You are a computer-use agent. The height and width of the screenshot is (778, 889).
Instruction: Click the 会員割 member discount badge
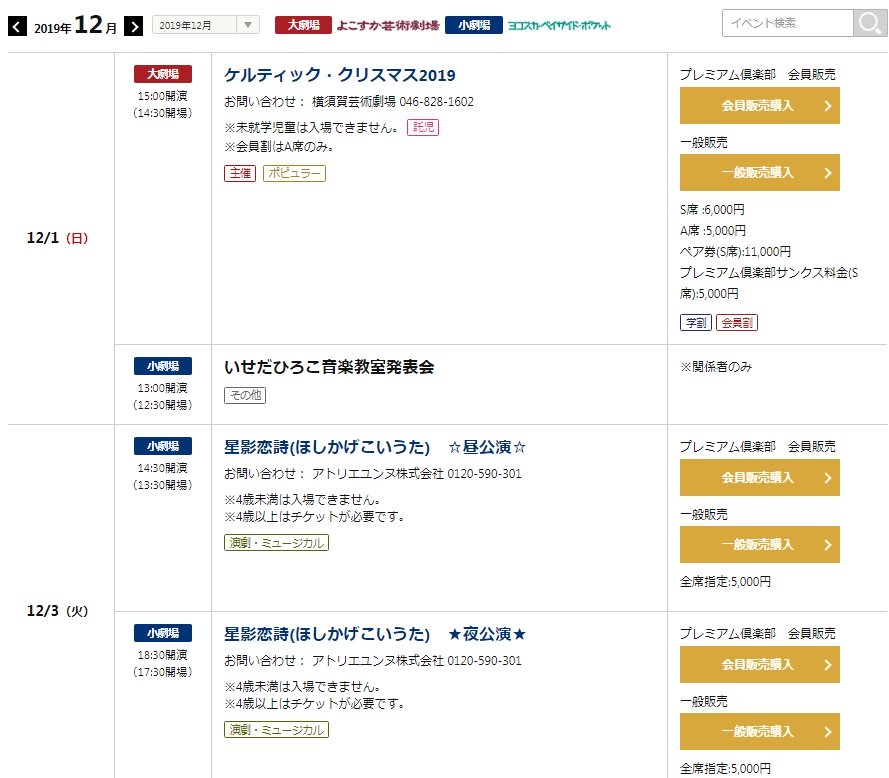737,323
